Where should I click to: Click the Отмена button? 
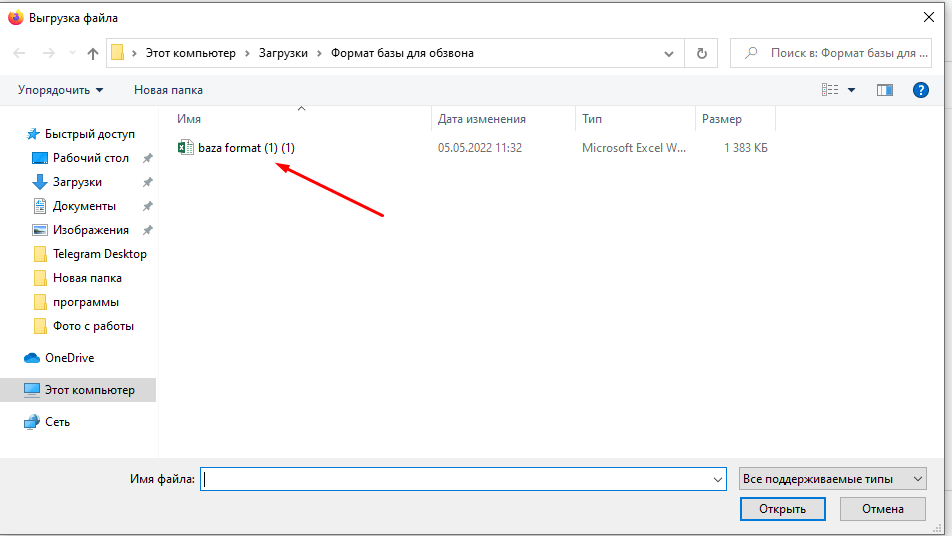pos(882,509)
